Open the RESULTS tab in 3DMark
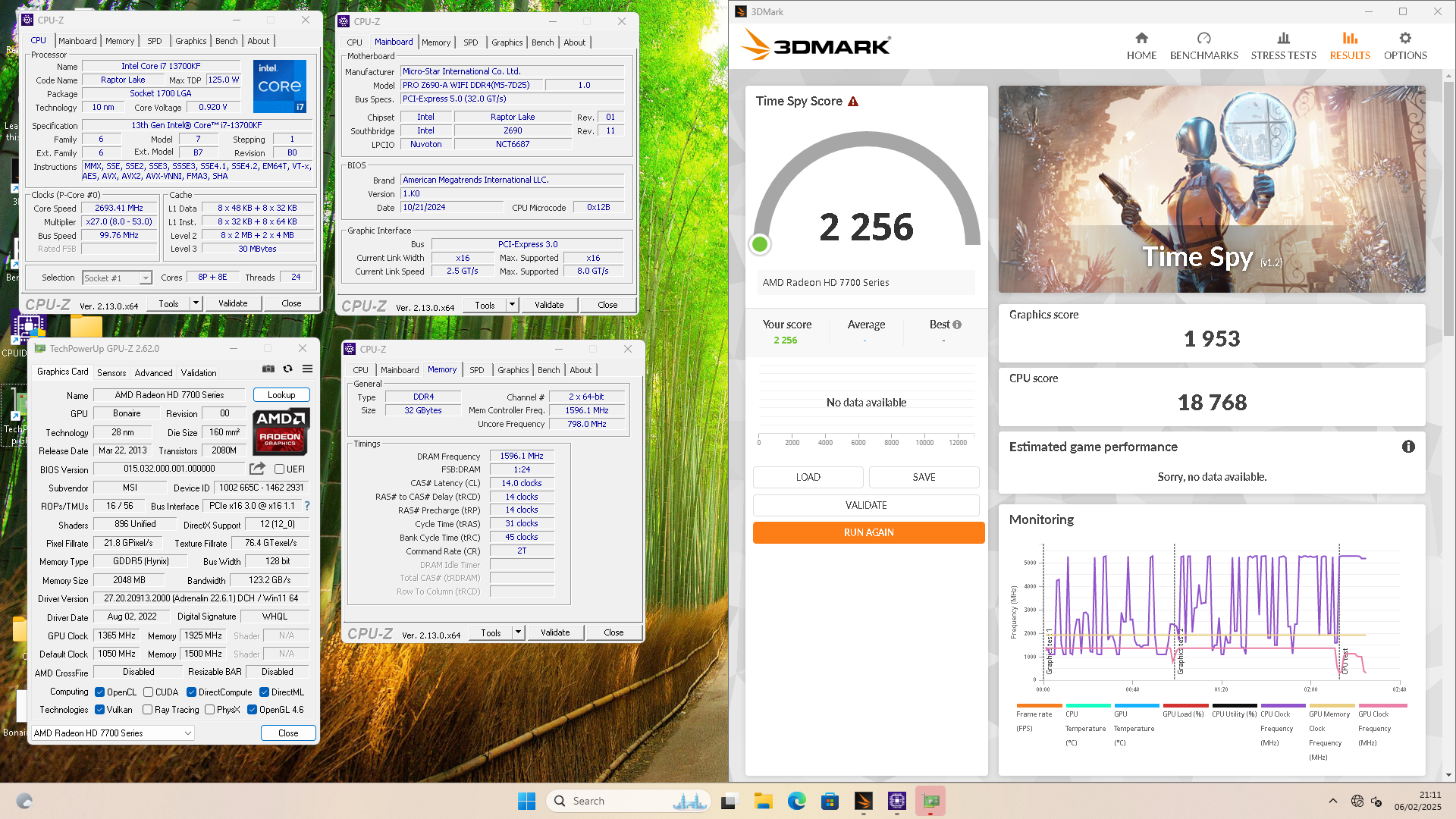Viewport: 1456px width, 819px height. 1350,46
